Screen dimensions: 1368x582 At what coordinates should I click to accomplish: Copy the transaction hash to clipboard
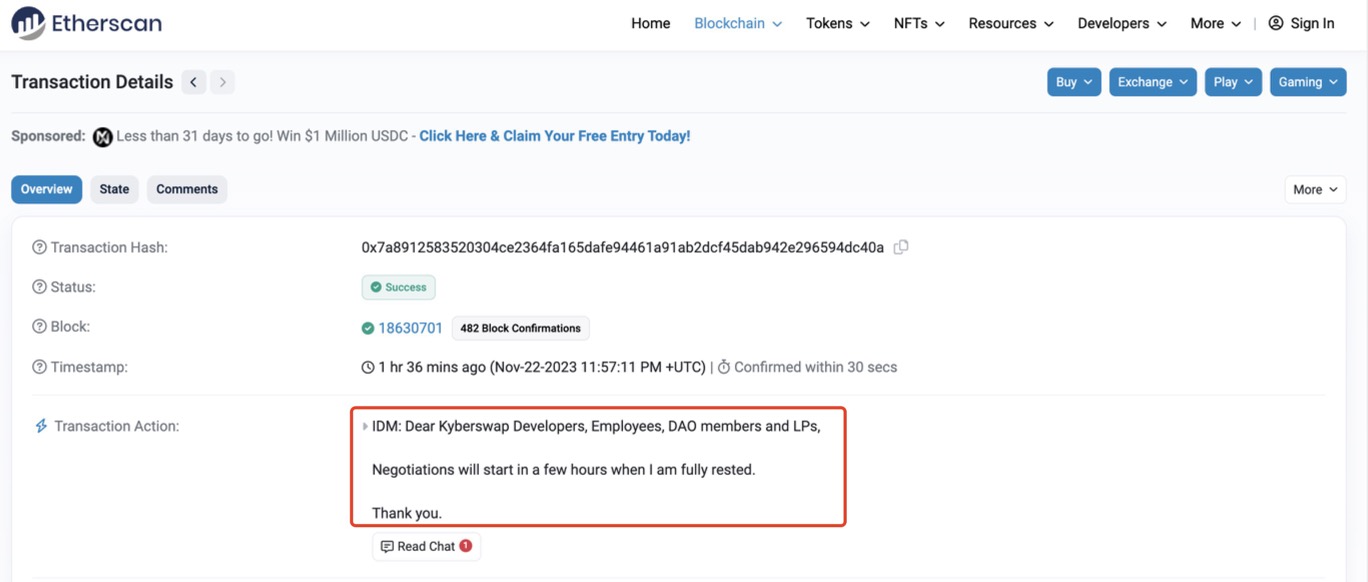(901, 247)
